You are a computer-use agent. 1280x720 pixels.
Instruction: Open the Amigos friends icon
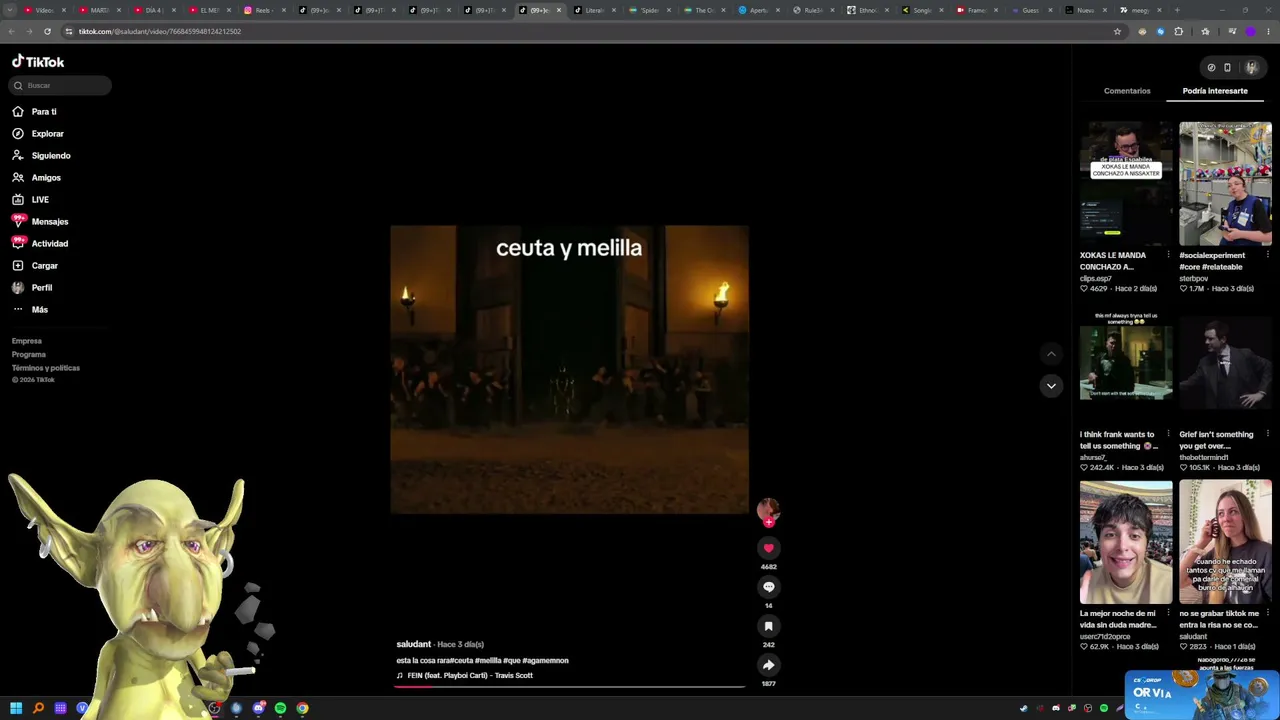coord(18,178)
